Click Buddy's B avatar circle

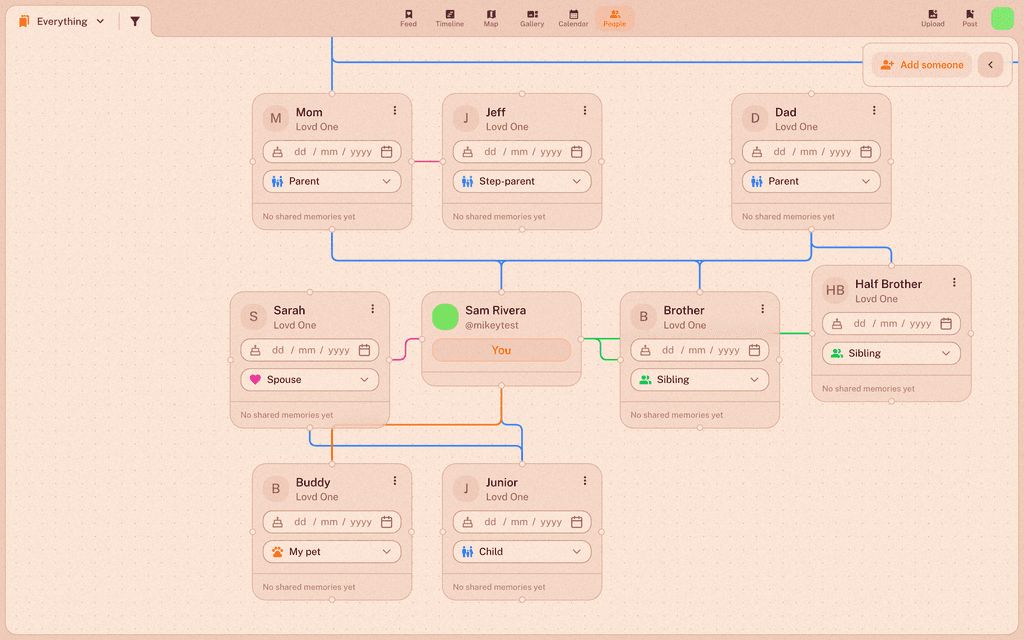tap(276, 489)
